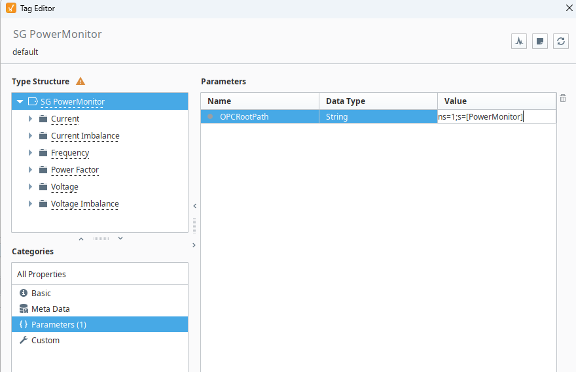Click the documentation note icon
Image resolution: width=576 pixels, height=372 pixels.
click(540, 41)
